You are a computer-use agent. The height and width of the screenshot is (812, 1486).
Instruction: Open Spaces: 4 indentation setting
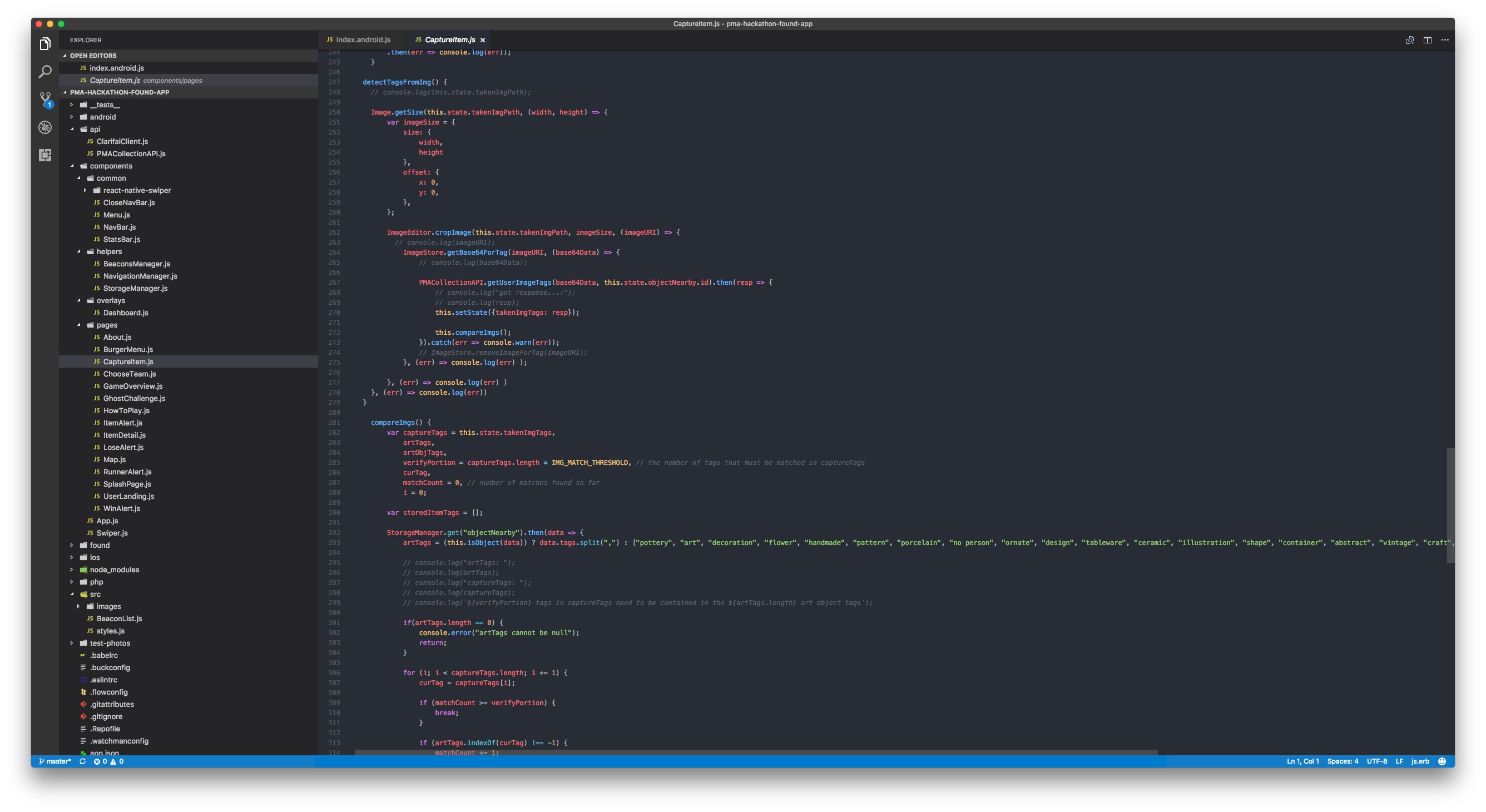1343,761
